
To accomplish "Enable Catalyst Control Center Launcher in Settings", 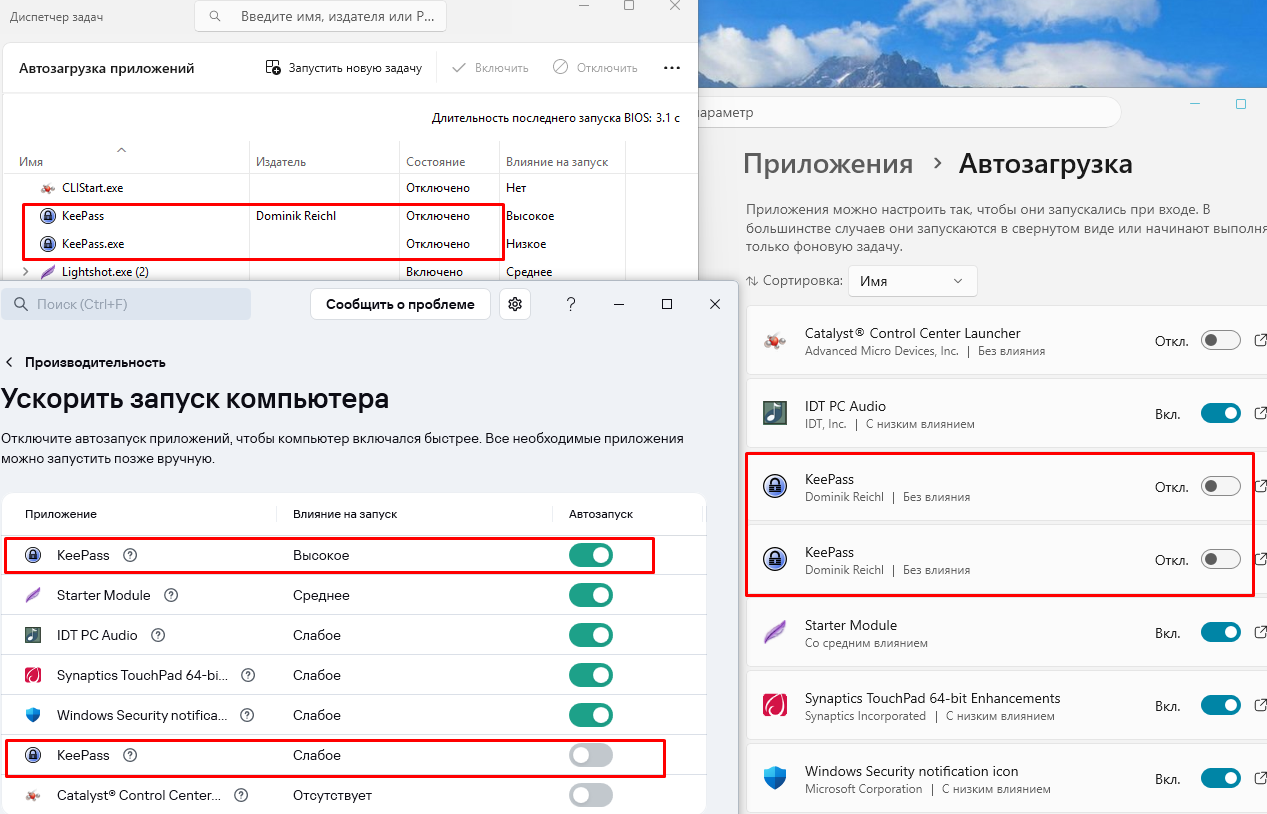I will pyautogui.click(x=1221, y=340).
